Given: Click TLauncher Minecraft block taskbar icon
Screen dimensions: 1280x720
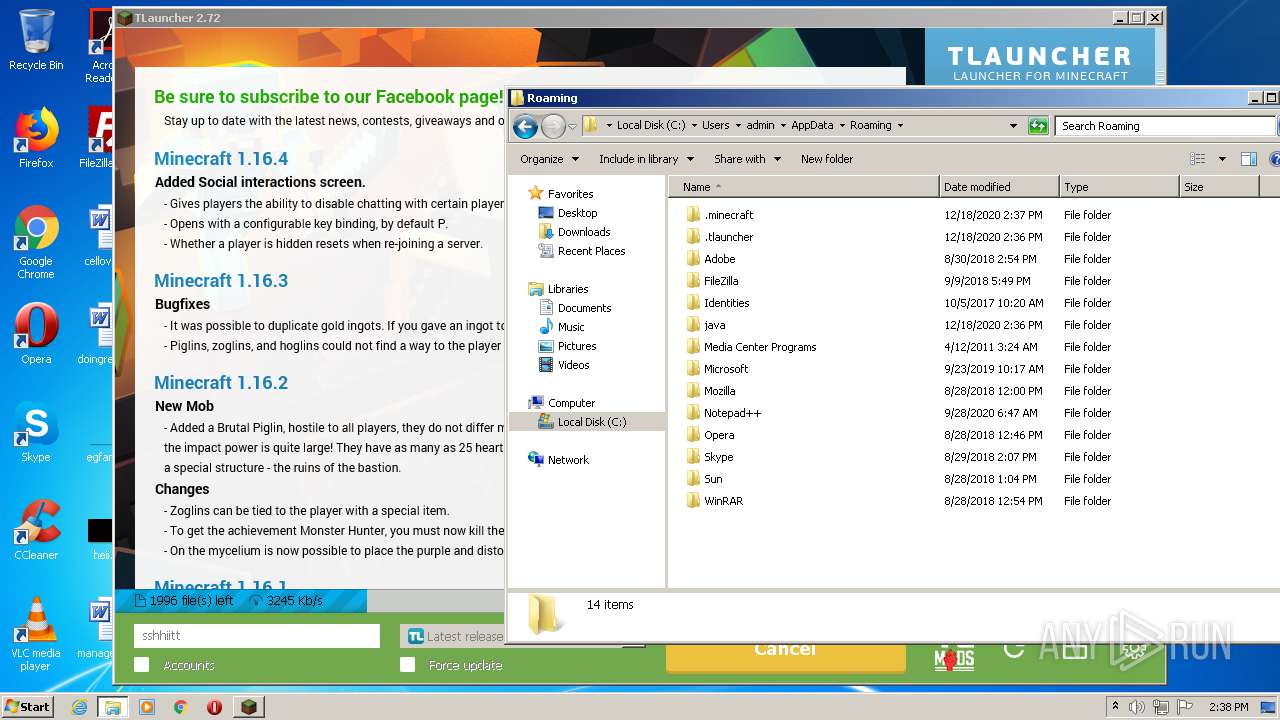Looking at the screenshot, I should click(x=249, y=707).
